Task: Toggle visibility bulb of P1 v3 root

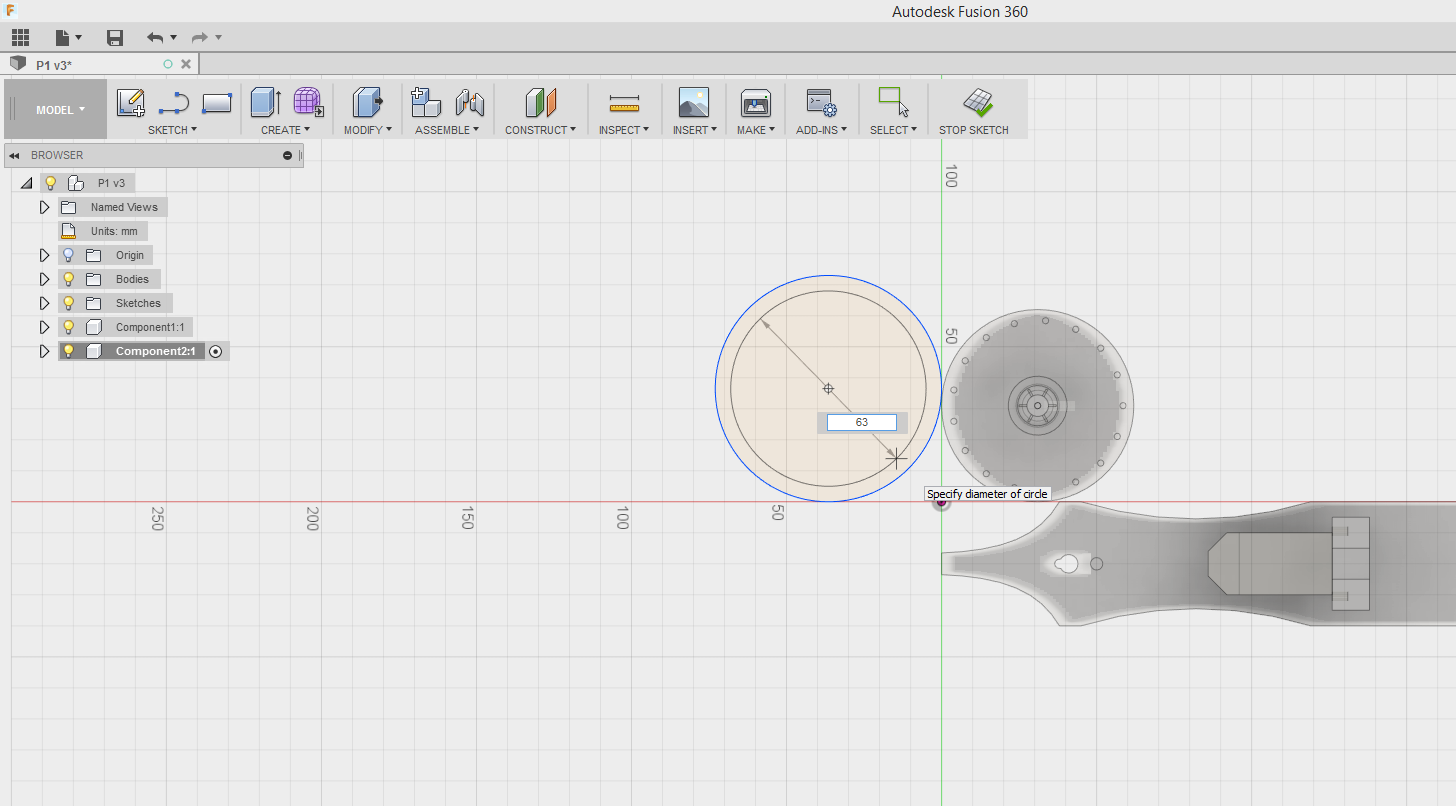Action: point(50,183)
